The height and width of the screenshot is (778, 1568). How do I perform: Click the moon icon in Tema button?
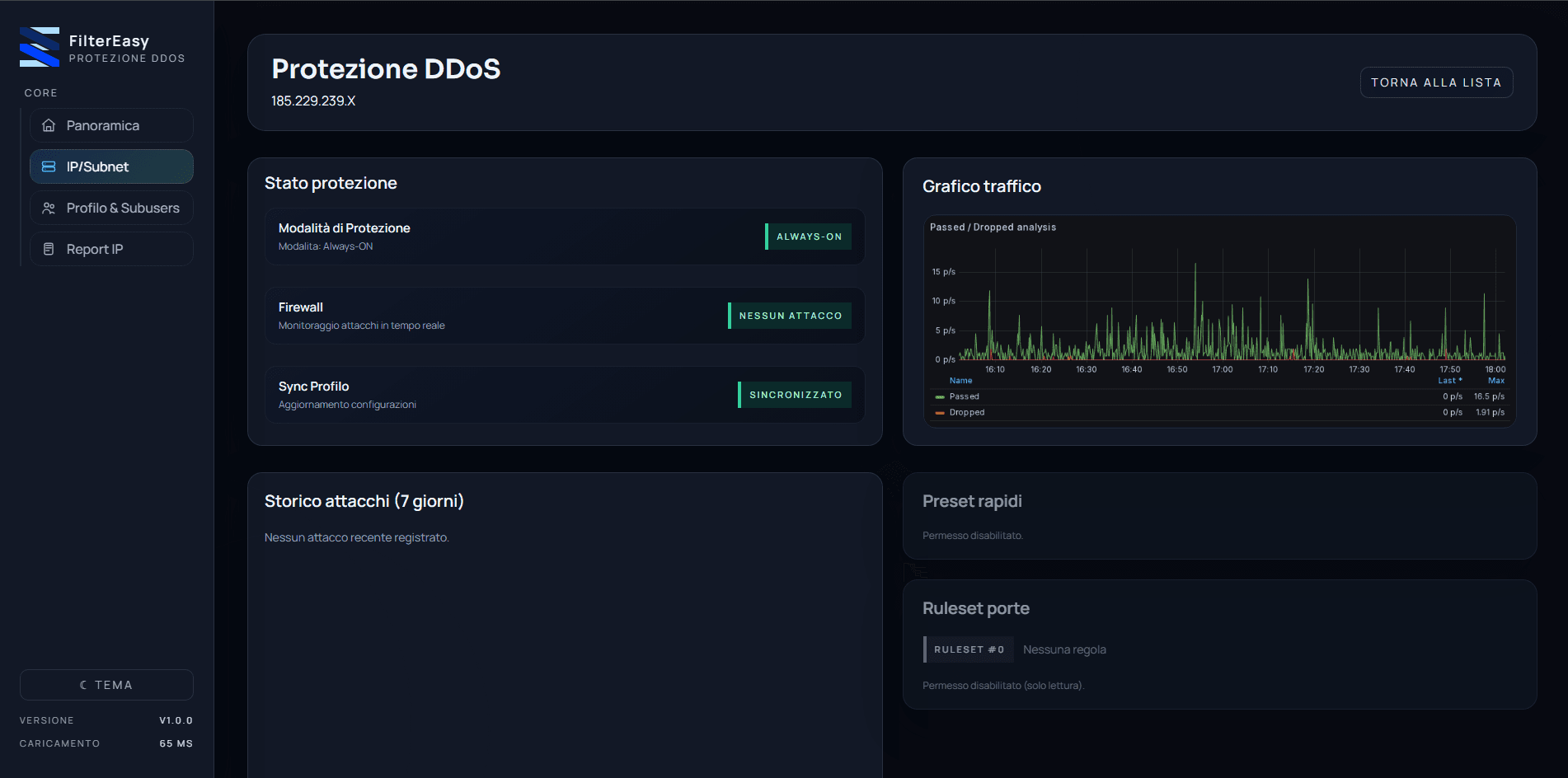pos(83,685)
